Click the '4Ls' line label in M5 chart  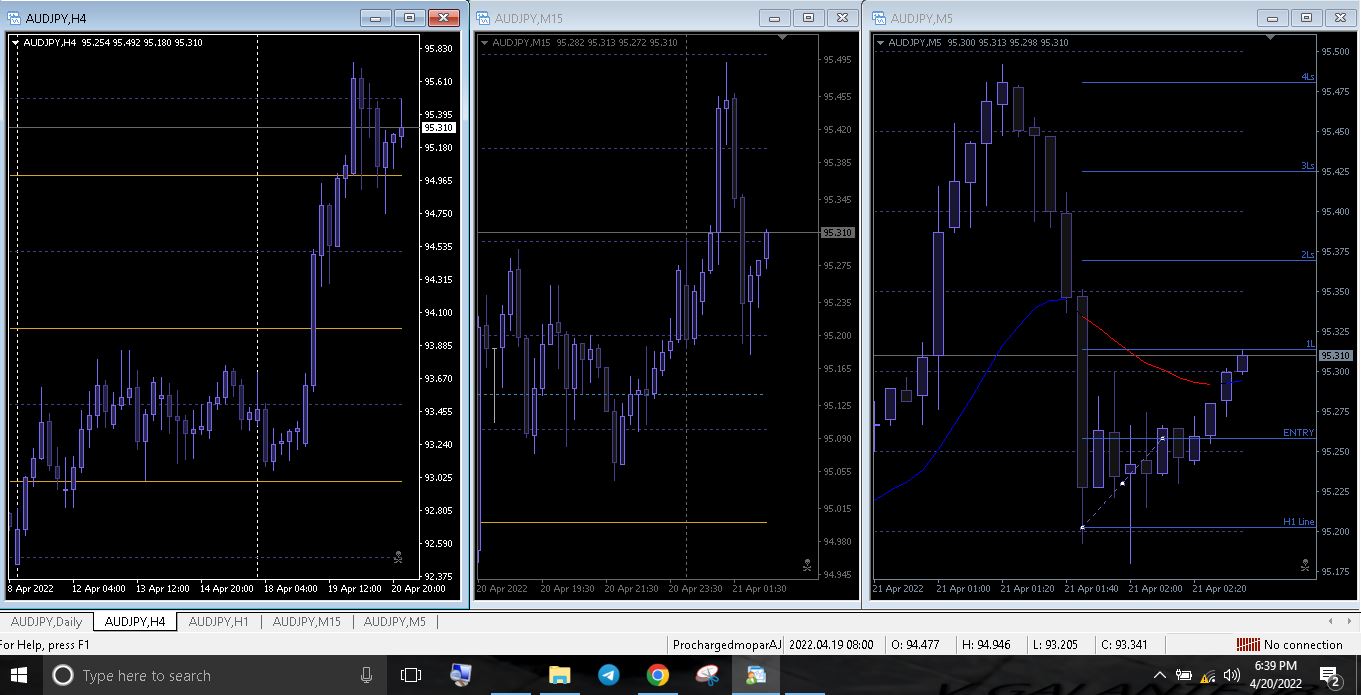(1307, 76)
